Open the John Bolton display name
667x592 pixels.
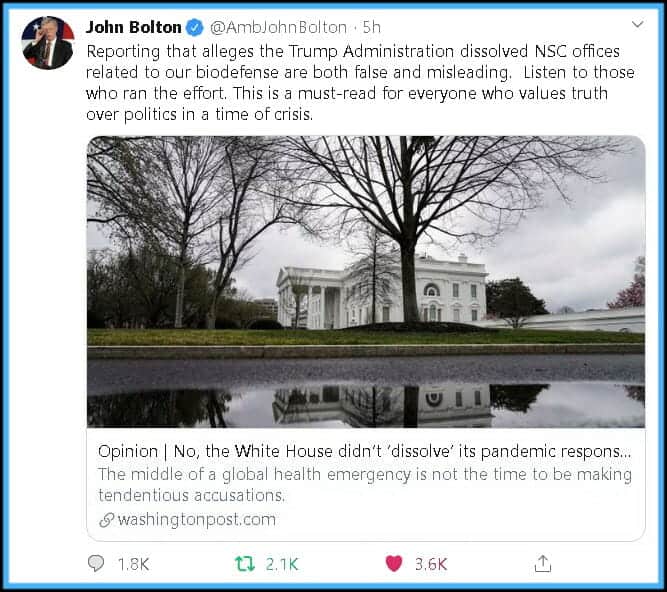(134, 27)
